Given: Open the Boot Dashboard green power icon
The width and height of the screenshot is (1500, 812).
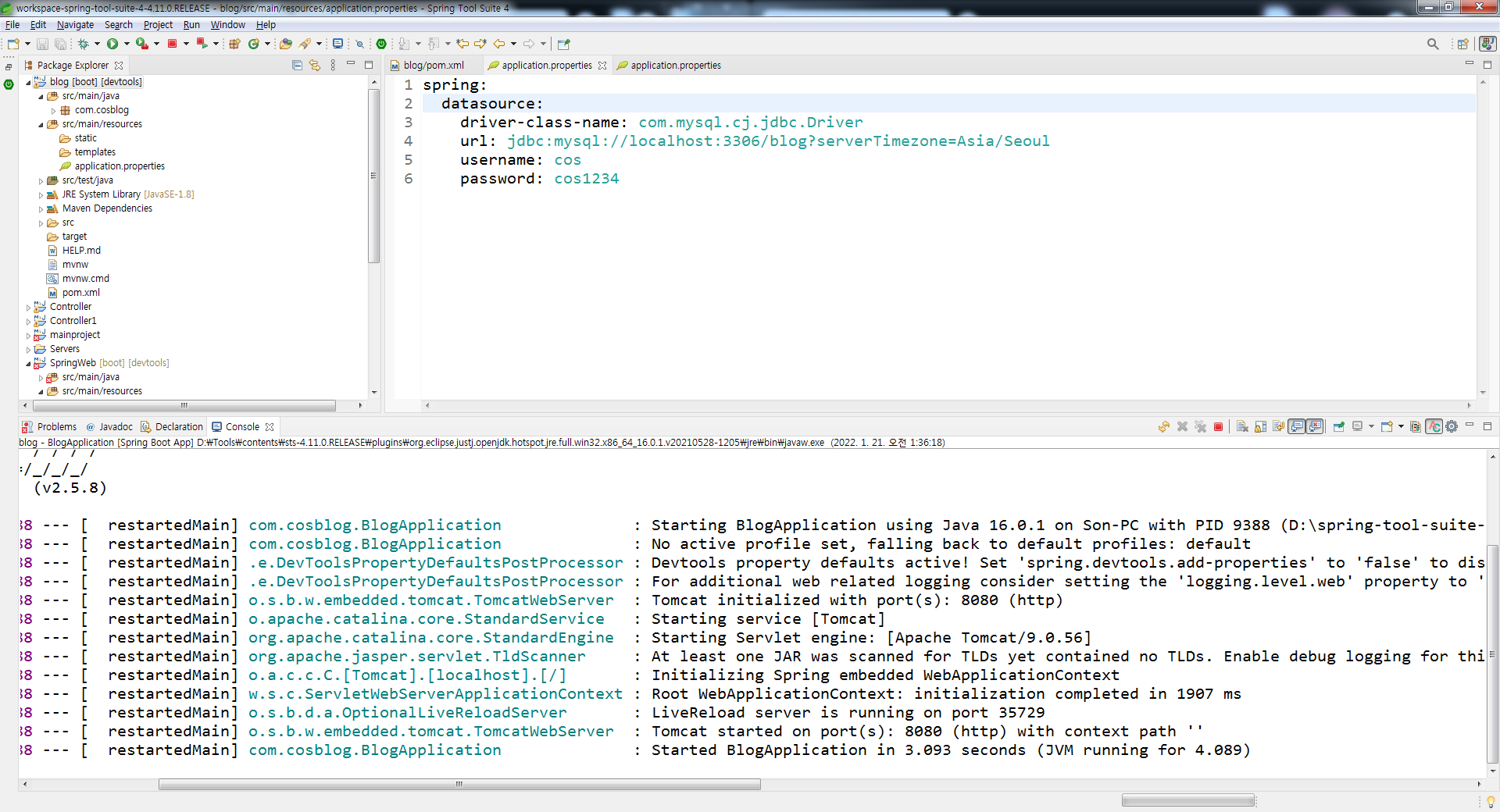Looking at the screenshot, I should coord(381,44).
